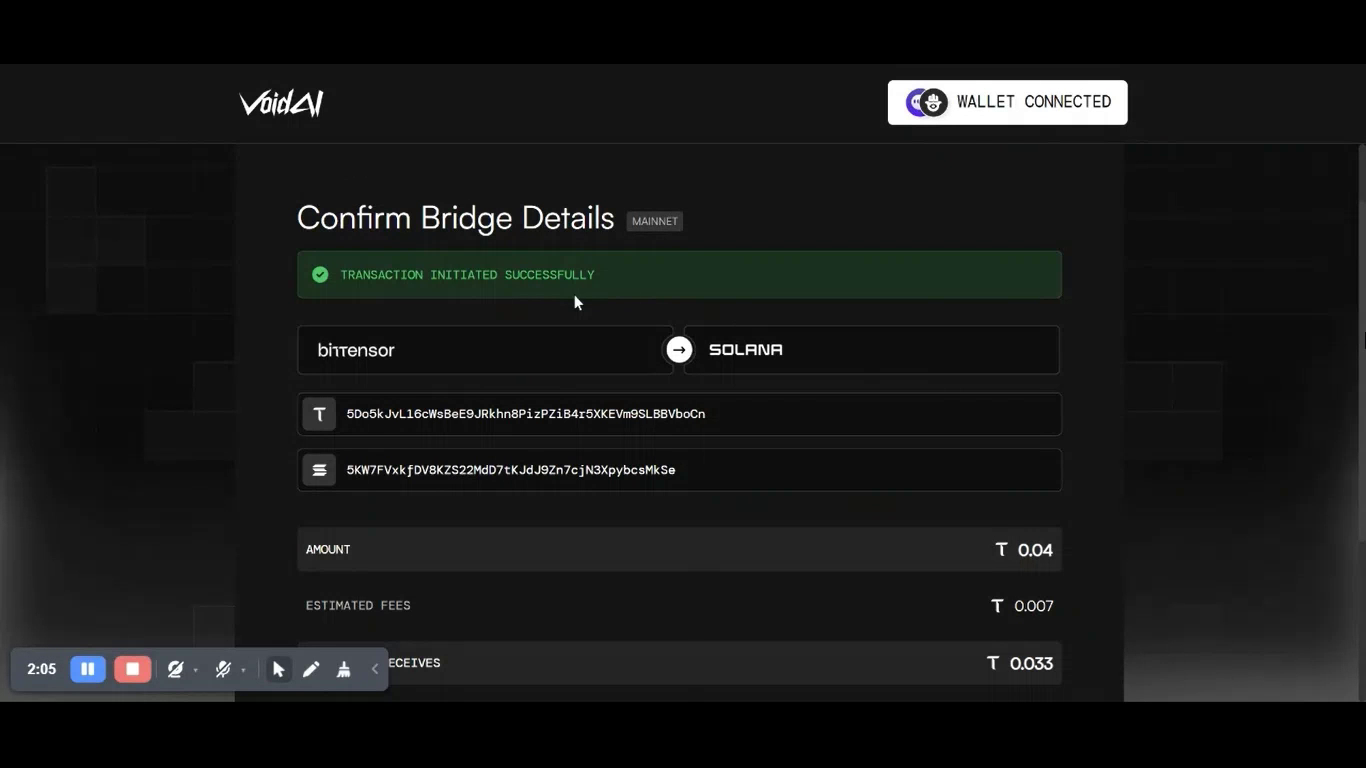Click the amount value 0.04
Viewport: 1366px width, 768px height.
click(x=1035, y=550)
